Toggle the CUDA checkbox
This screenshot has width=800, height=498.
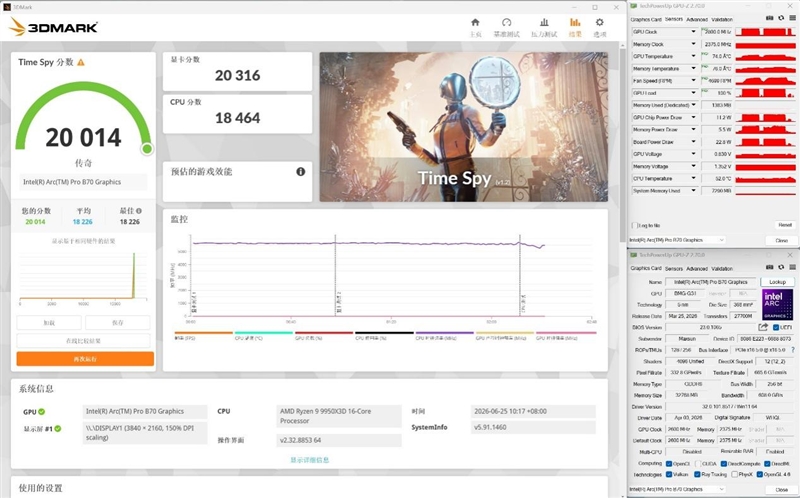tap(697, 464)
